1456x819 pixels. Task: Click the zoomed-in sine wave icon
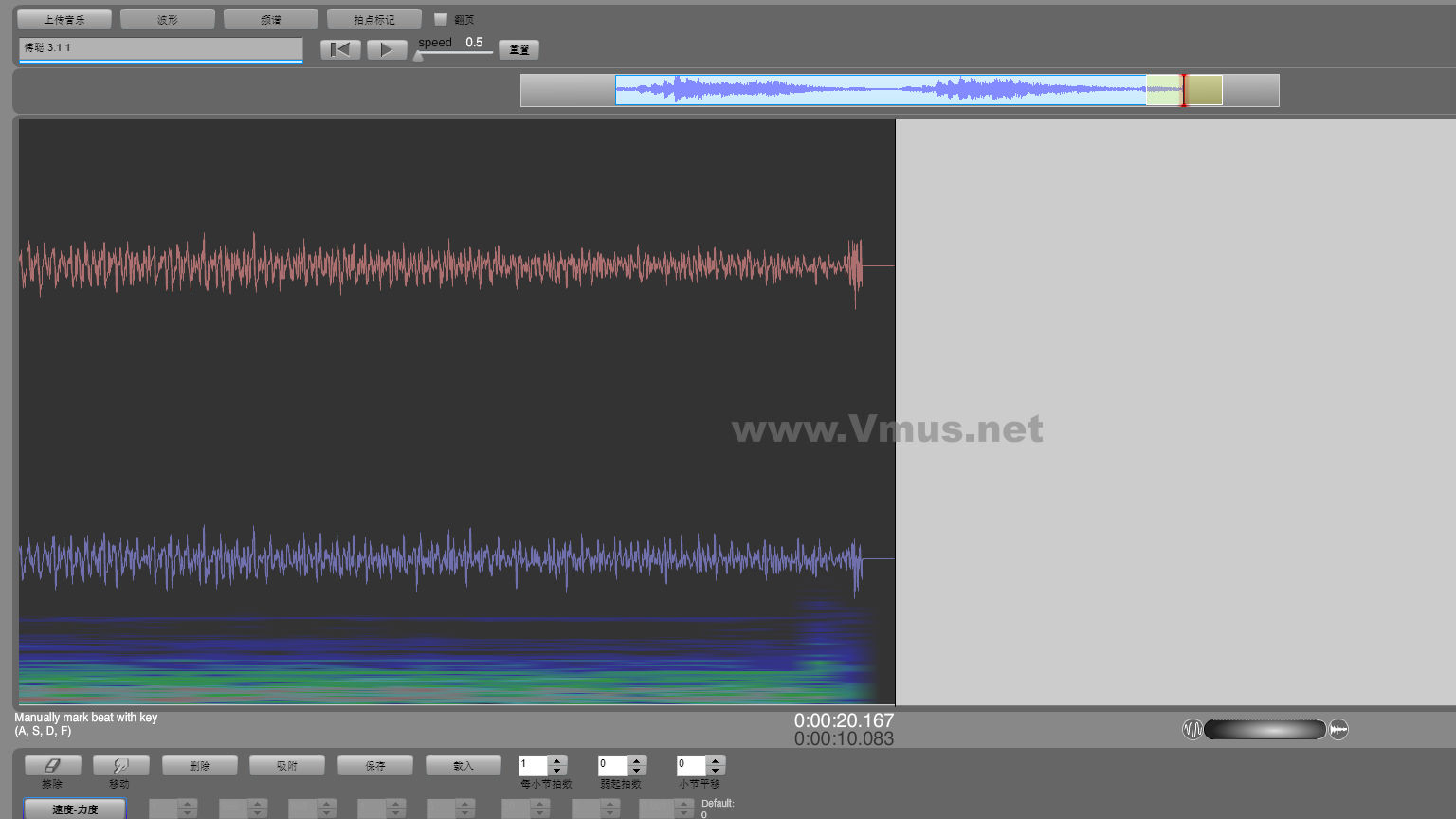[x=1192, y=729]
